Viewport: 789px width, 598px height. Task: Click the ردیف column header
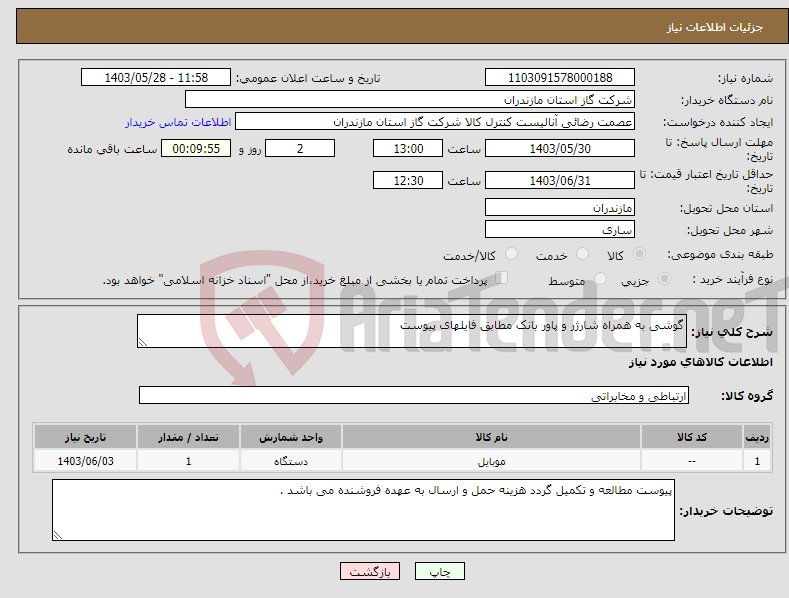(757, 437)
